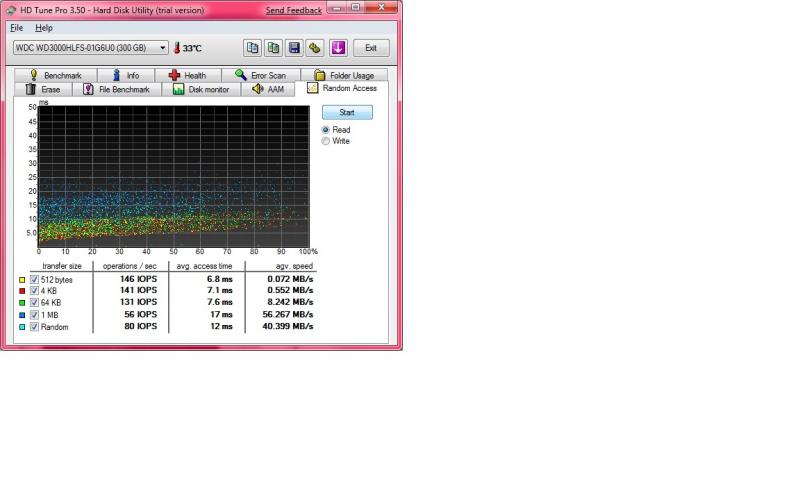
Task: Select the Write radio button
Action: 326,141
